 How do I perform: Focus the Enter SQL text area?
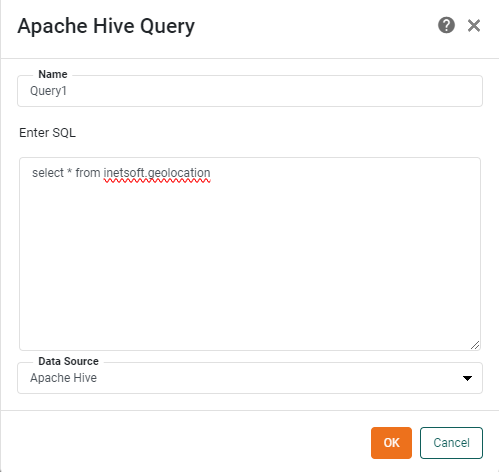[x=250, y=254]
